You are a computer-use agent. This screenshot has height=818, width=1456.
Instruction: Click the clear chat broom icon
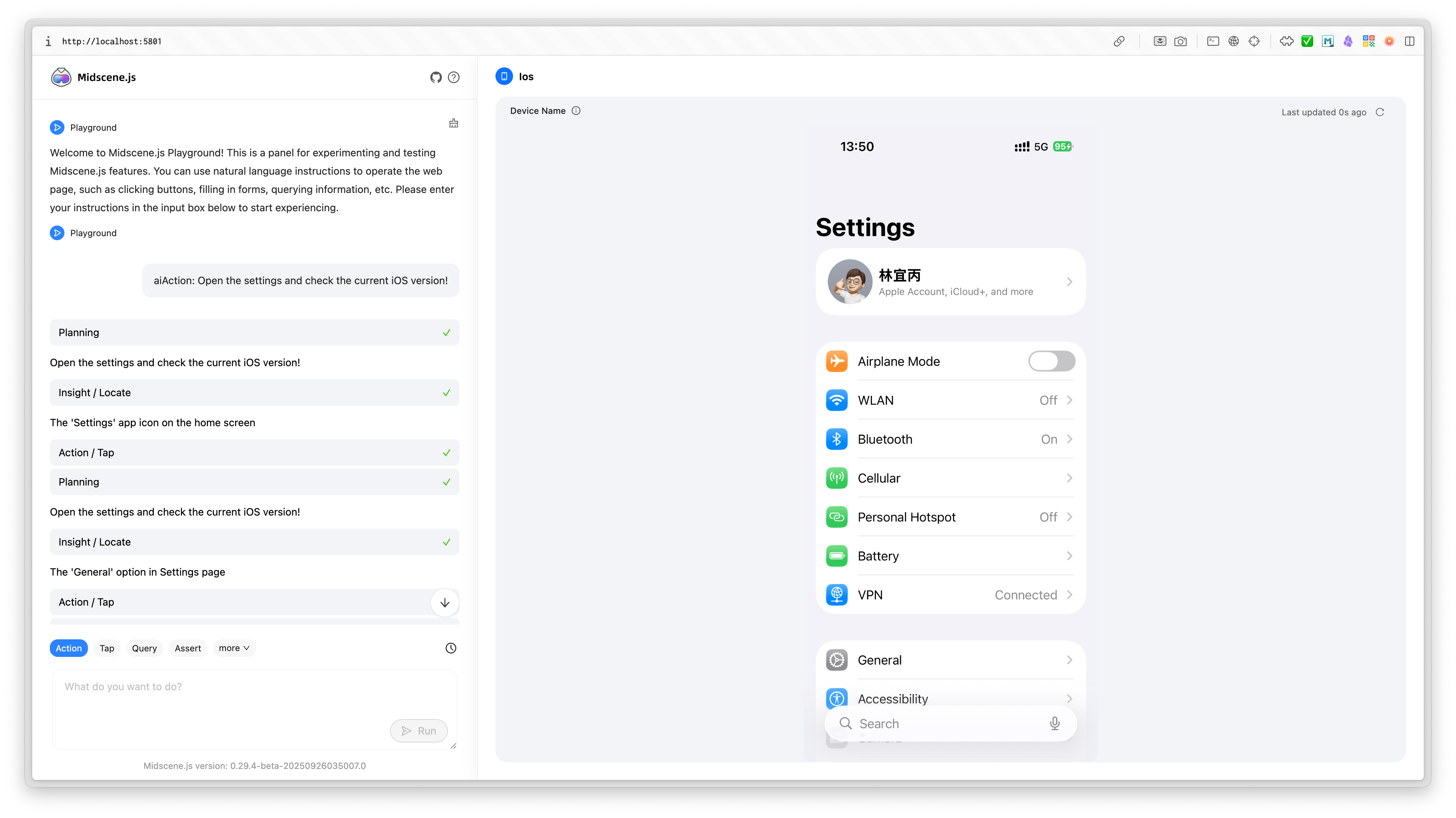[453, 123]
